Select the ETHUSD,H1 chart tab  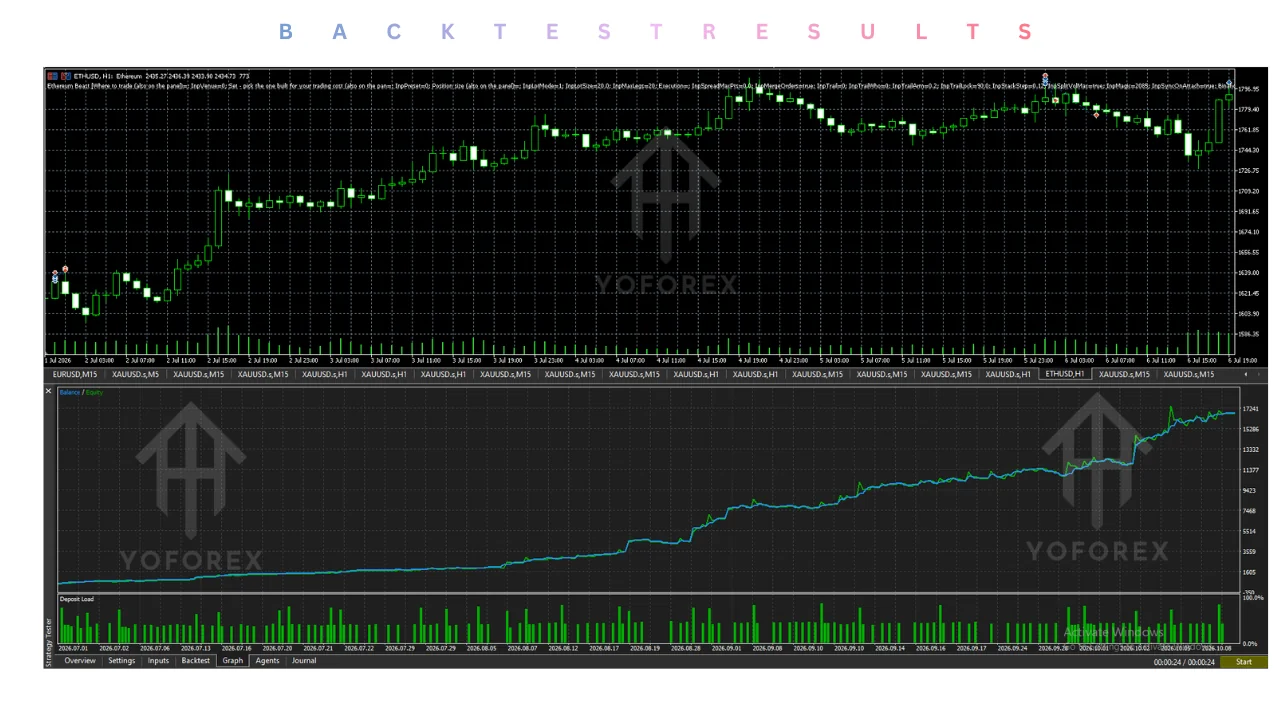click(1064, 374)
